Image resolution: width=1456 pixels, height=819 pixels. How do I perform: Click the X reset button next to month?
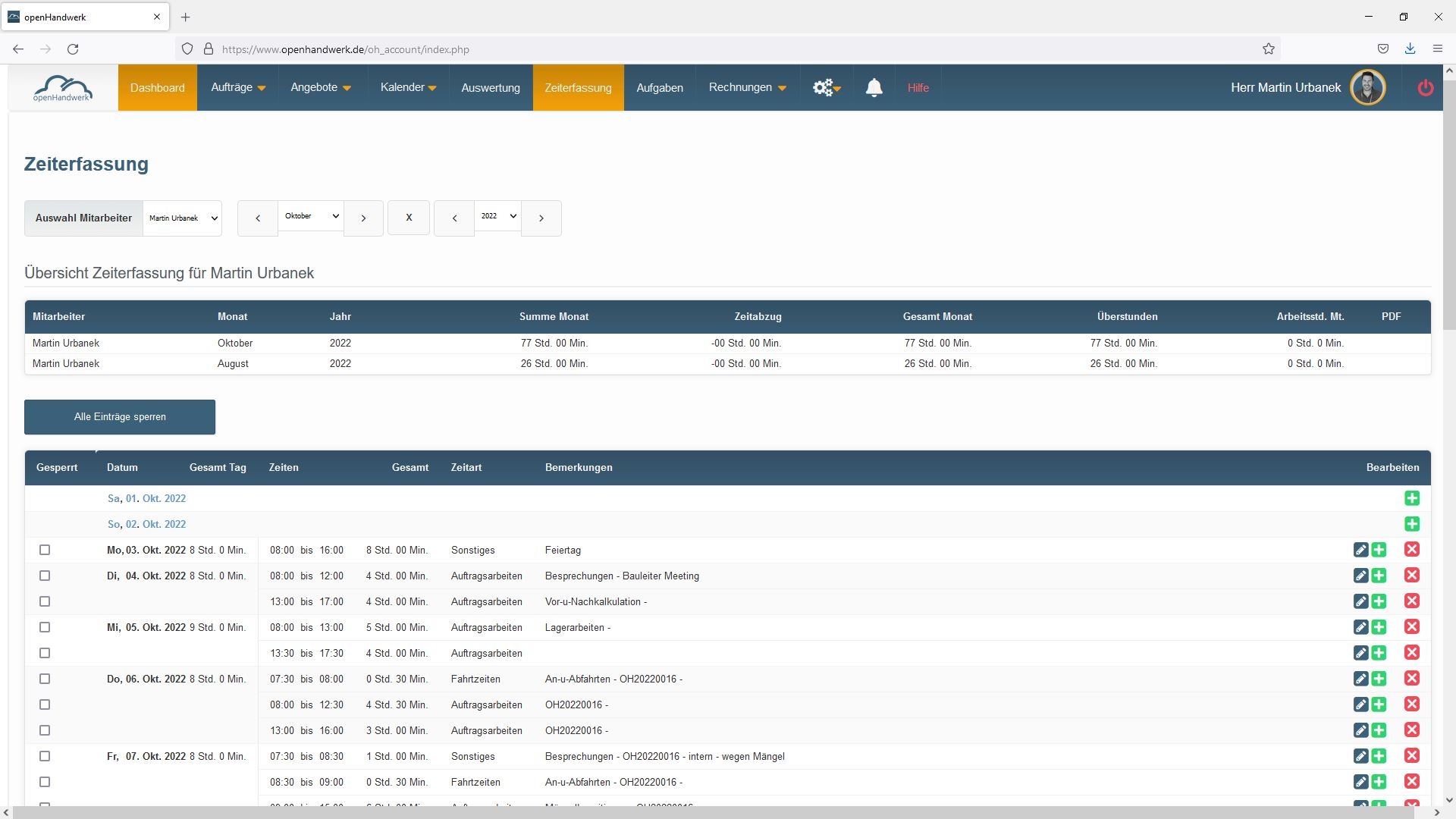[x=409, y=218]
